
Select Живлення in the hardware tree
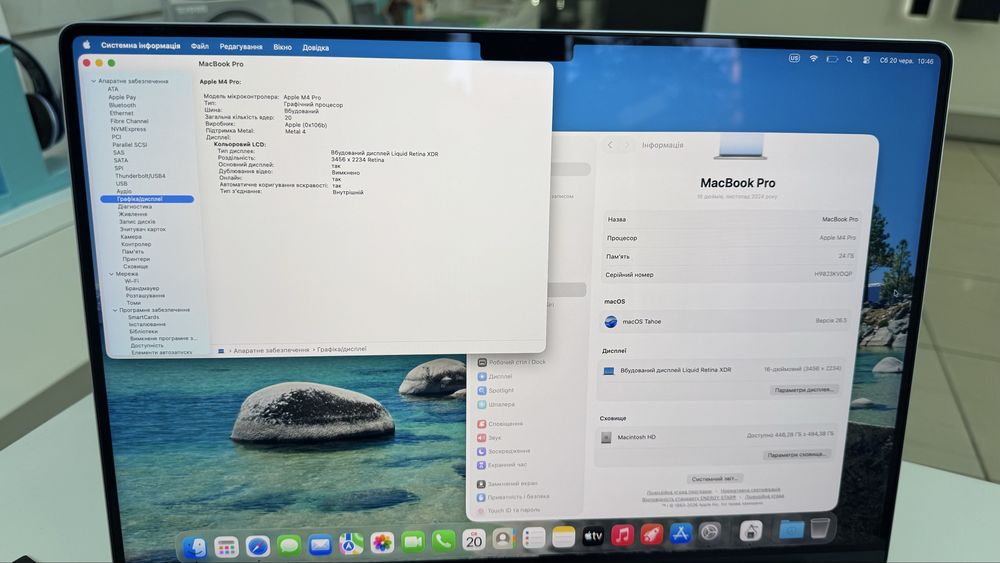tap(133, 214)
